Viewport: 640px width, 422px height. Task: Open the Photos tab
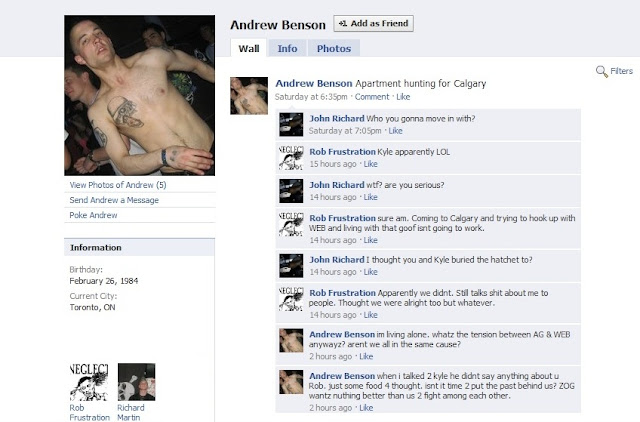tap(334, 49)
